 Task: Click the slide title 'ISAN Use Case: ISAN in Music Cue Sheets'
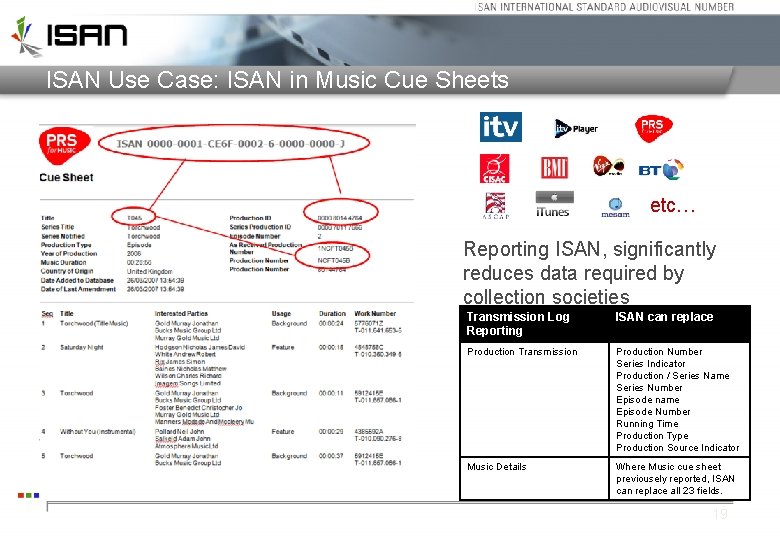277,80
